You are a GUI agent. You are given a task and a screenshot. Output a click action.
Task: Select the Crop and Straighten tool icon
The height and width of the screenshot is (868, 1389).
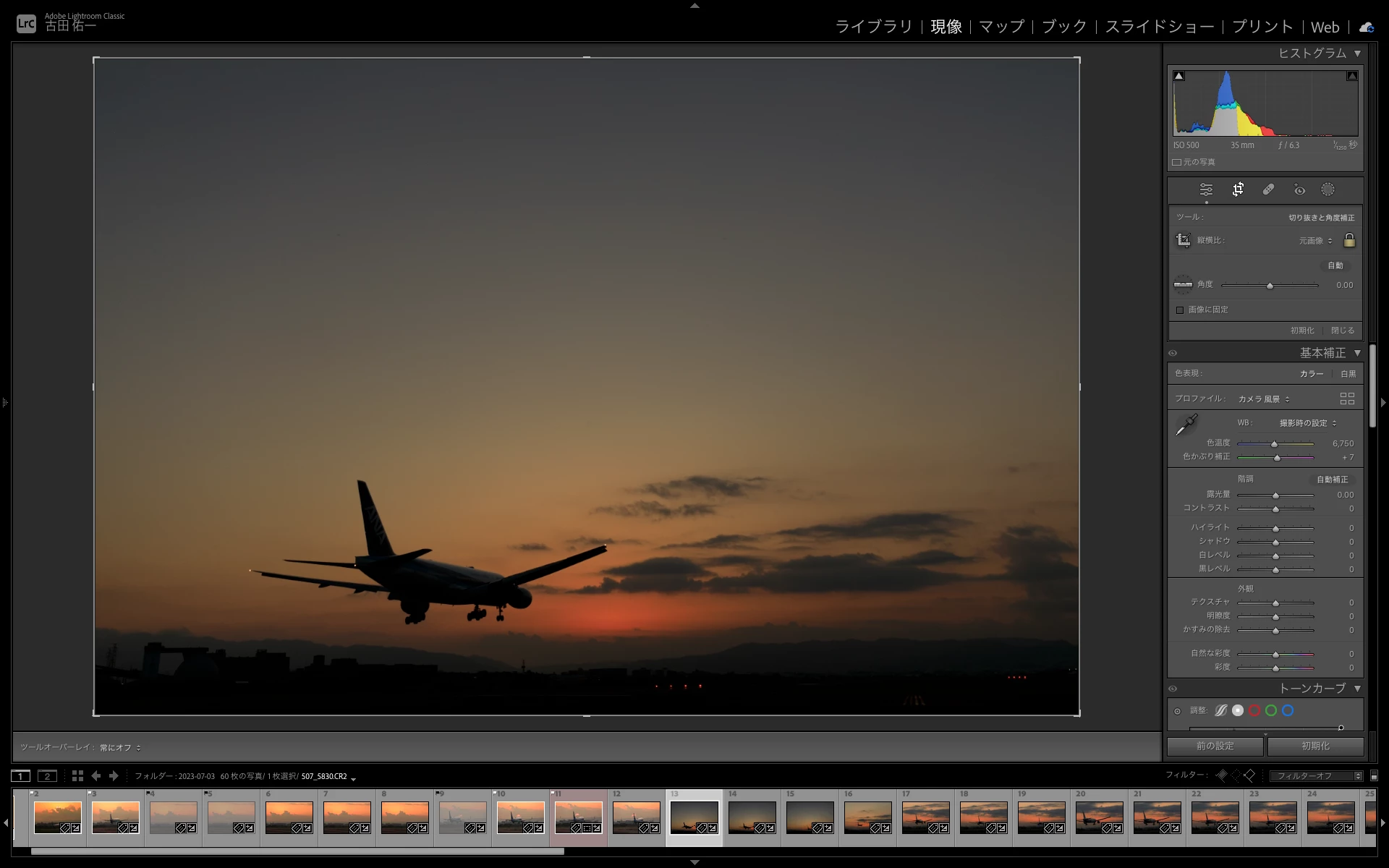[x=1238, y=190]
